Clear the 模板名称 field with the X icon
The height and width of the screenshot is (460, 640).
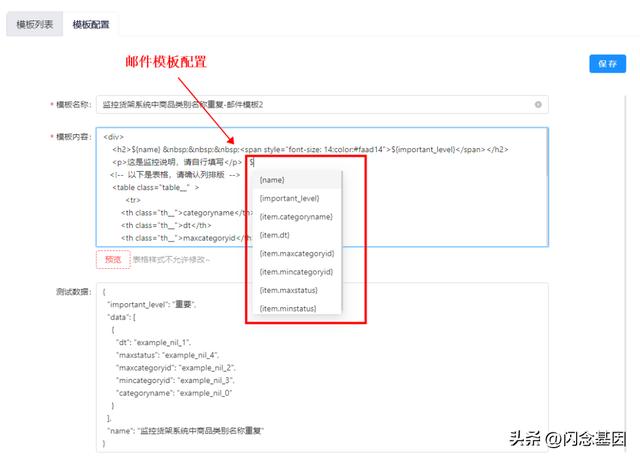point(538,104)
